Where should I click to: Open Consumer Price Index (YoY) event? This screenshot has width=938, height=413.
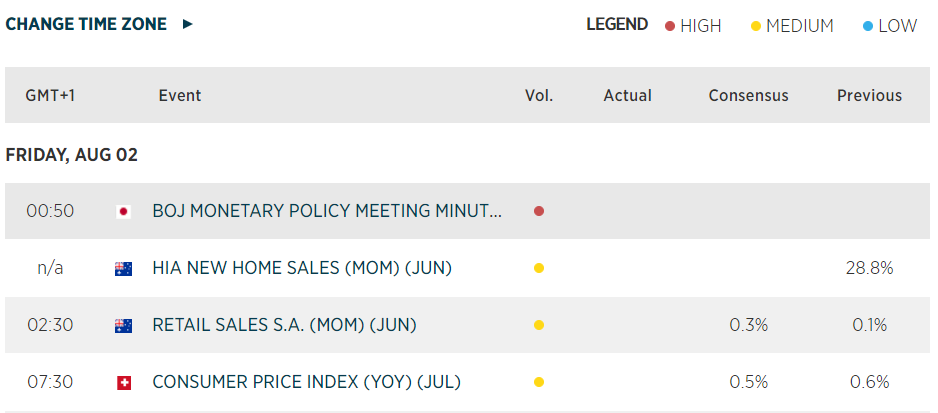pos(306,382)
